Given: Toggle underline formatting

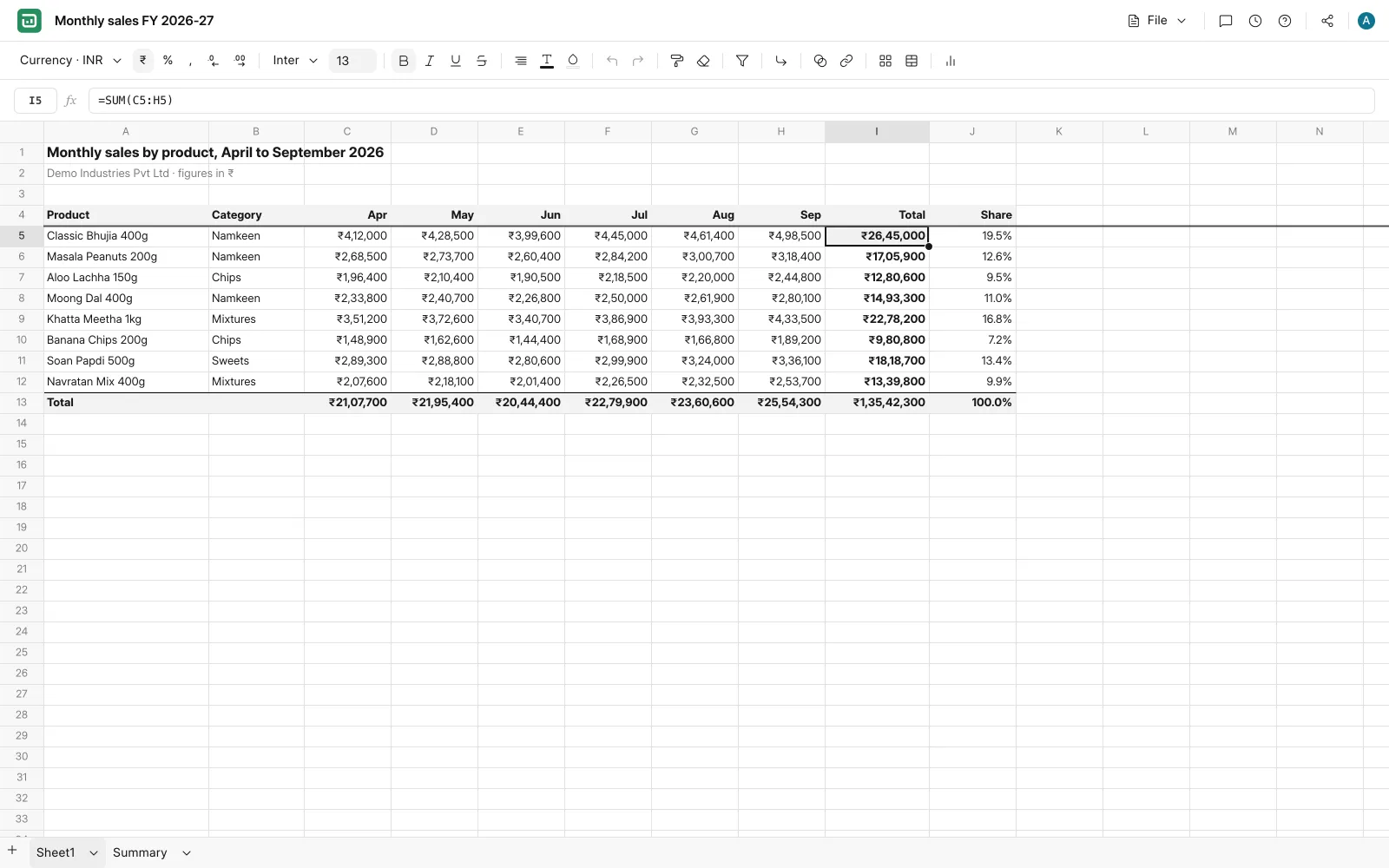Looking at the screenshot, I should pyautogui.click(x=456, y=61).
